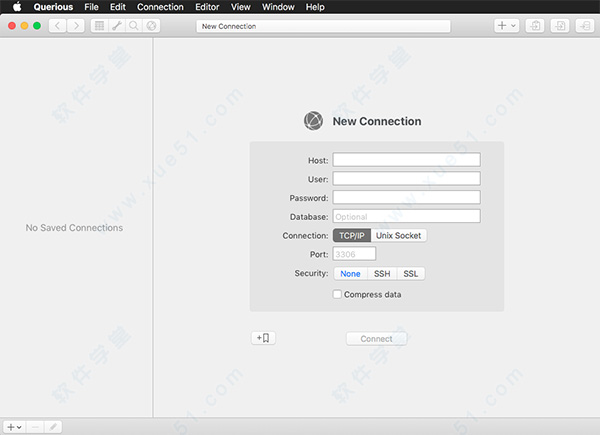Viewport: 600px width, 435px height.
Task: Expand the plus dropdown in top toolbar
Action: pos(506,26)
